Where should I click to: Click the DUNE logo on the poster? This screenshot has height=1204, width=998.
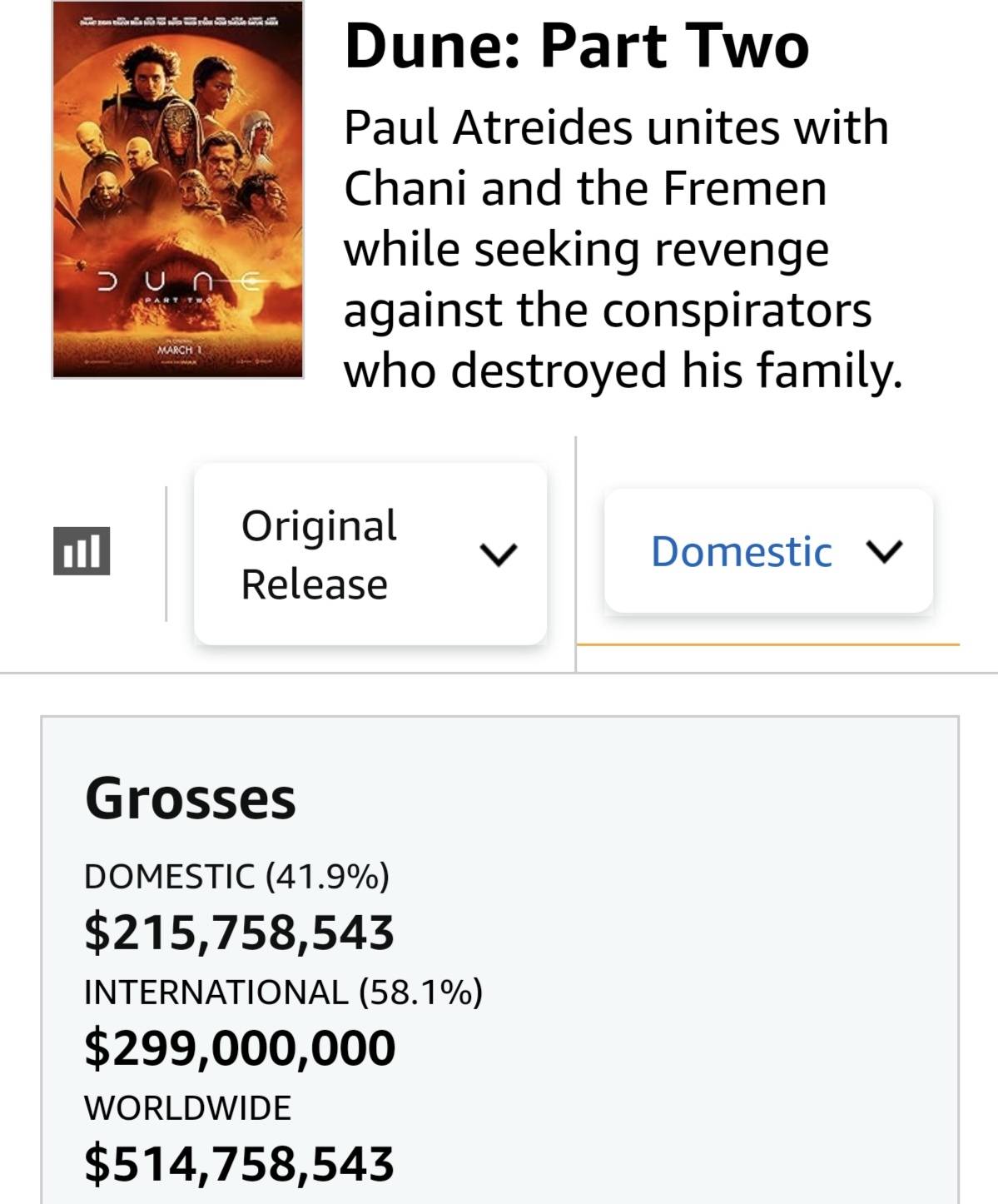[177, 281]
